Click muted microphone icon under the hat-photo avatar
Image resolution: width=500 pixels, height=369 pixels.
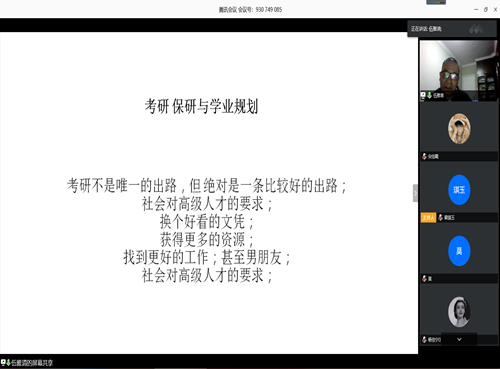pos(424,156)
